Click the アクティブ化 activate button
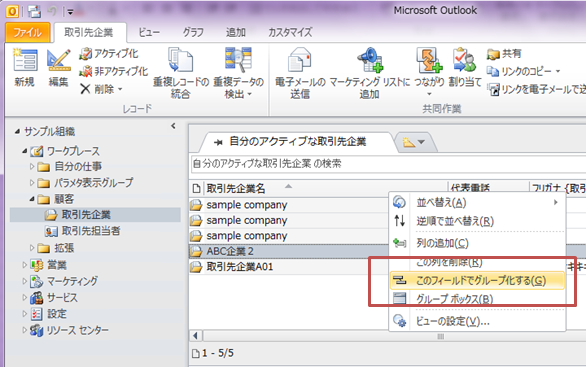 [109, 53]
